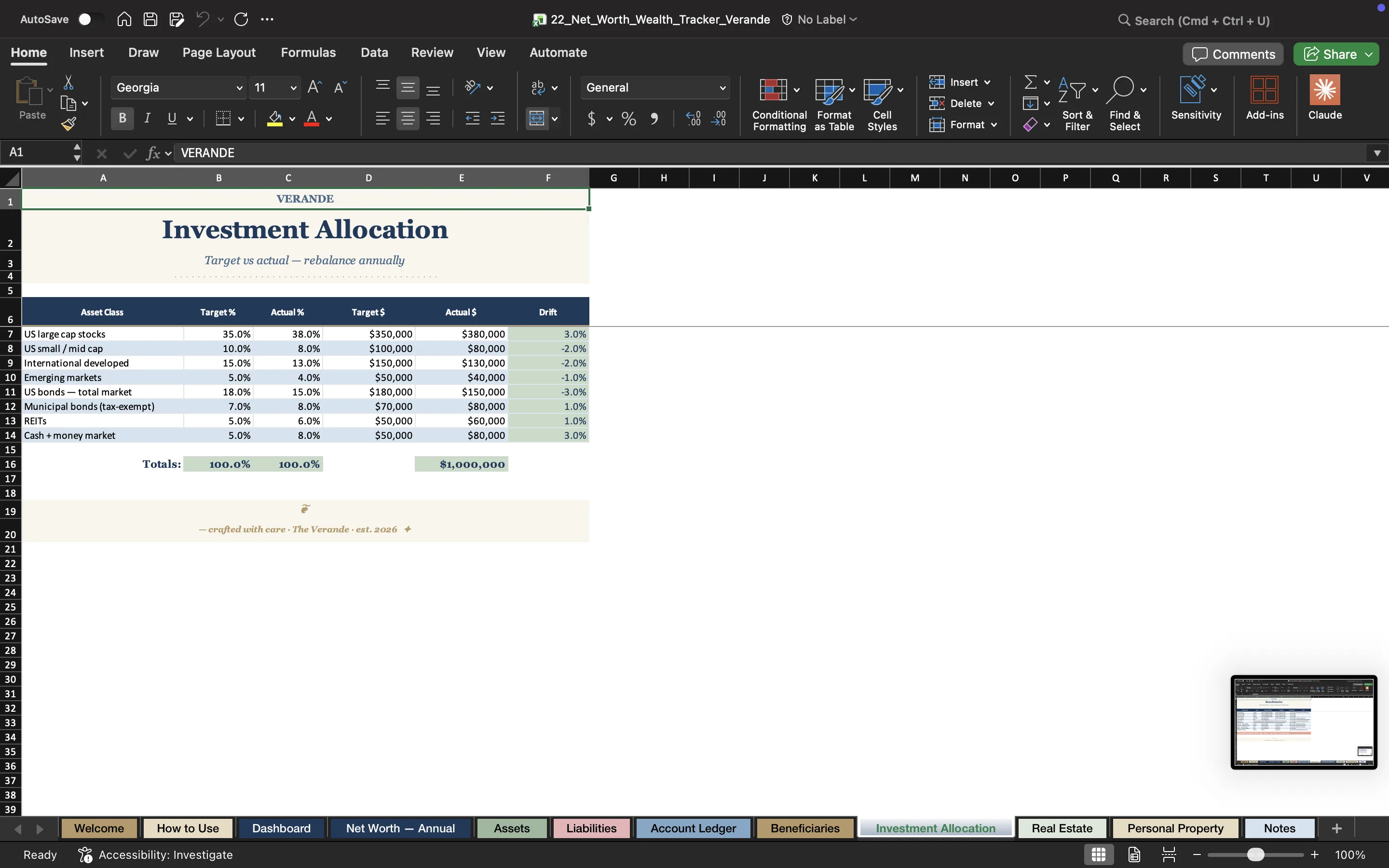Click the Increase Indent icon
The width and height of the screenshot is (1389, 868).
(x=498, y=119)
